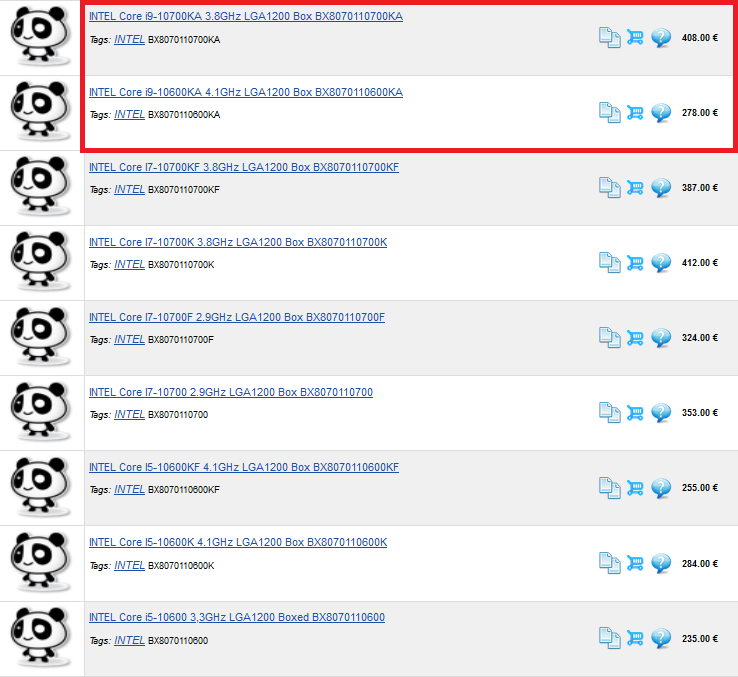Click compare icon for i9-10600KA row

pos(610,113)
